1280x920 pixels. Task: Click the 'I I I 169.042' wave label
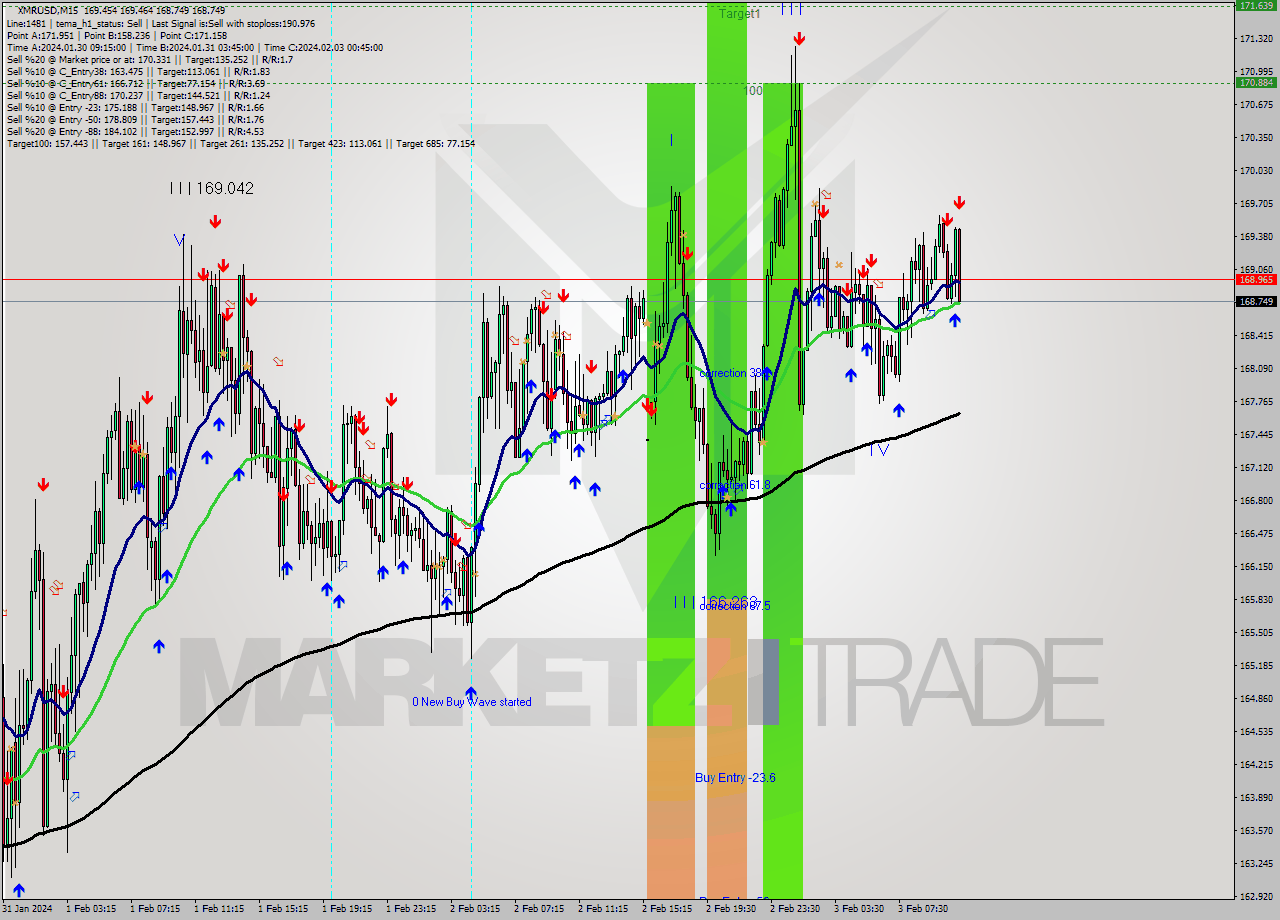click(x=211, y=188)
